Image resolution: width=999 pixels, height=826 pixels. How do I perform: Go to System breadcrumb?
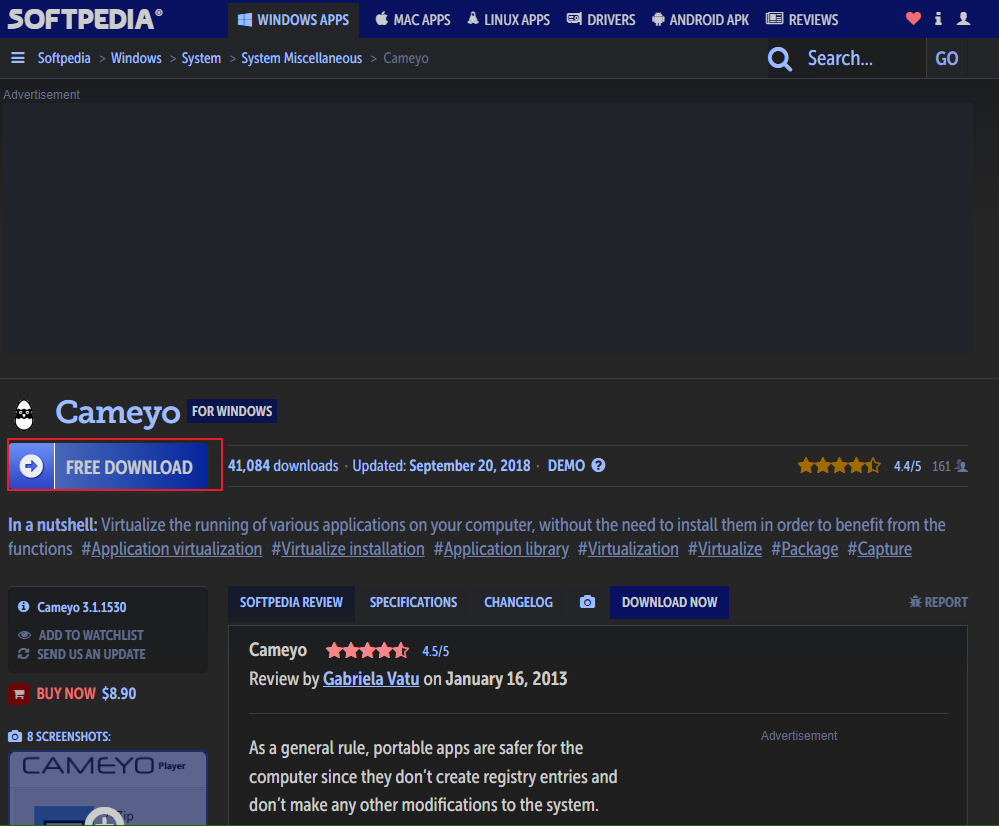pyautogui.click(x=201, y=58)
